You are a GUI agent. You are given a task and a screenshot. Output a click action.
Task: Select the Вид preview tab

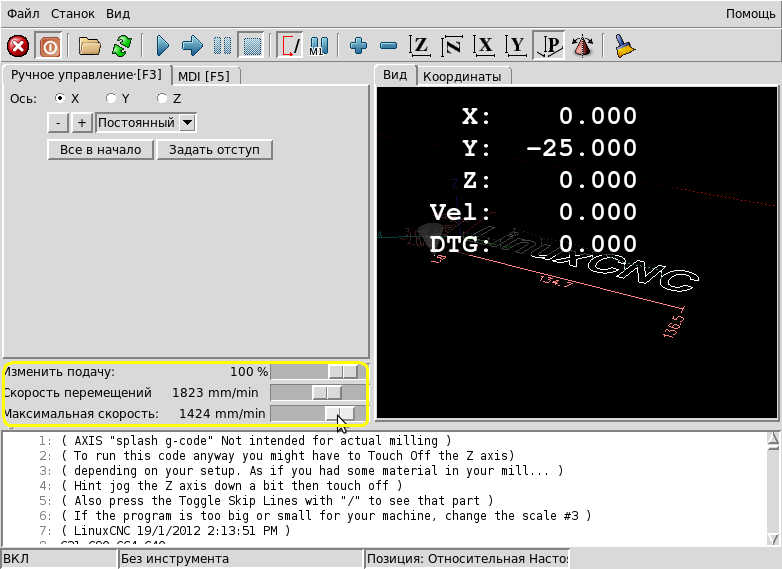pos(395,75)
